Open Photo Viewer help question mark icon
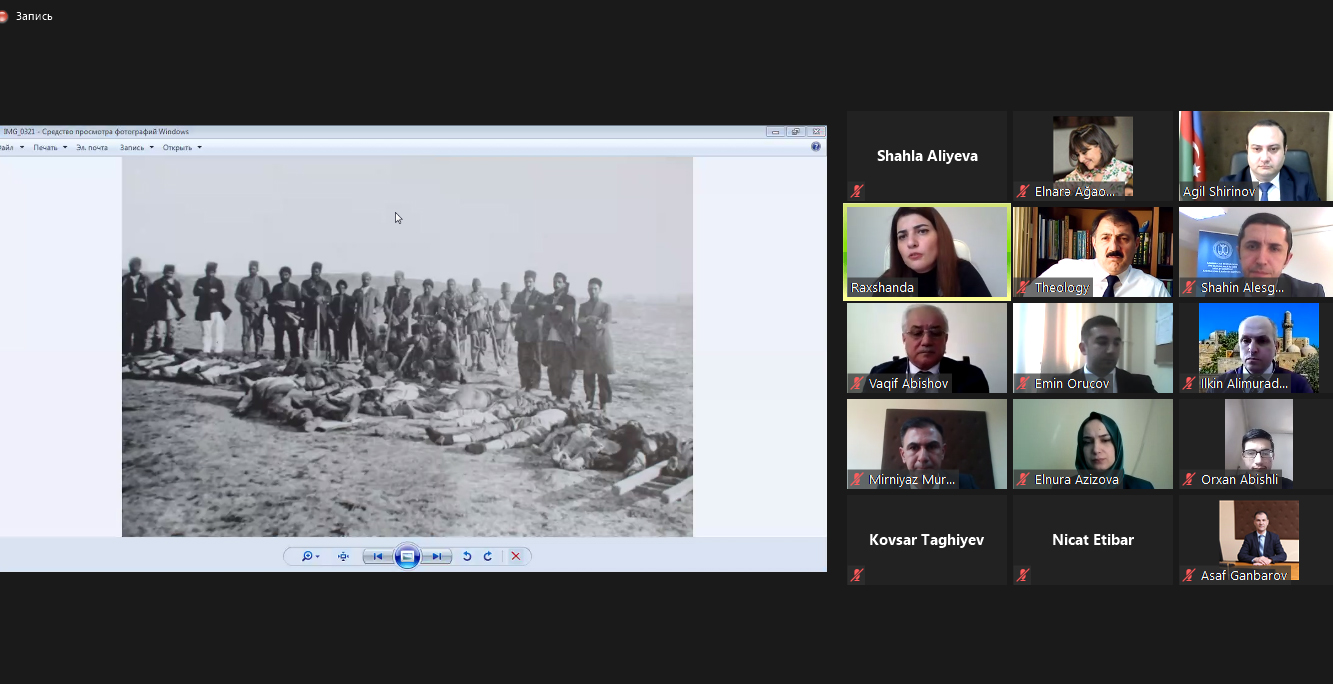 [816, 147]
